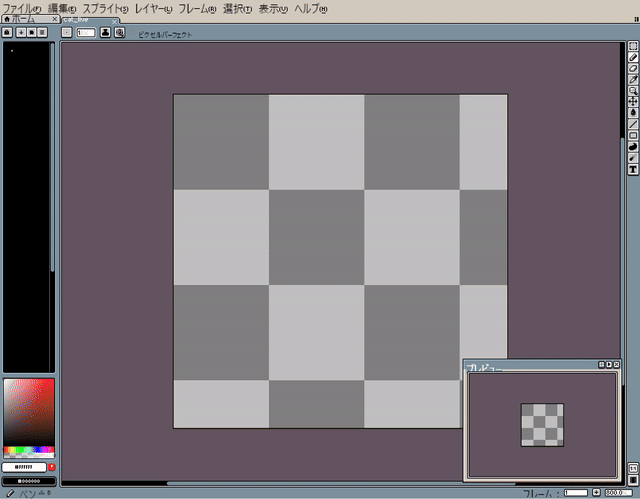Select the rectangular marquee tool
Screen dimensions: 640x499
point(633,46)
